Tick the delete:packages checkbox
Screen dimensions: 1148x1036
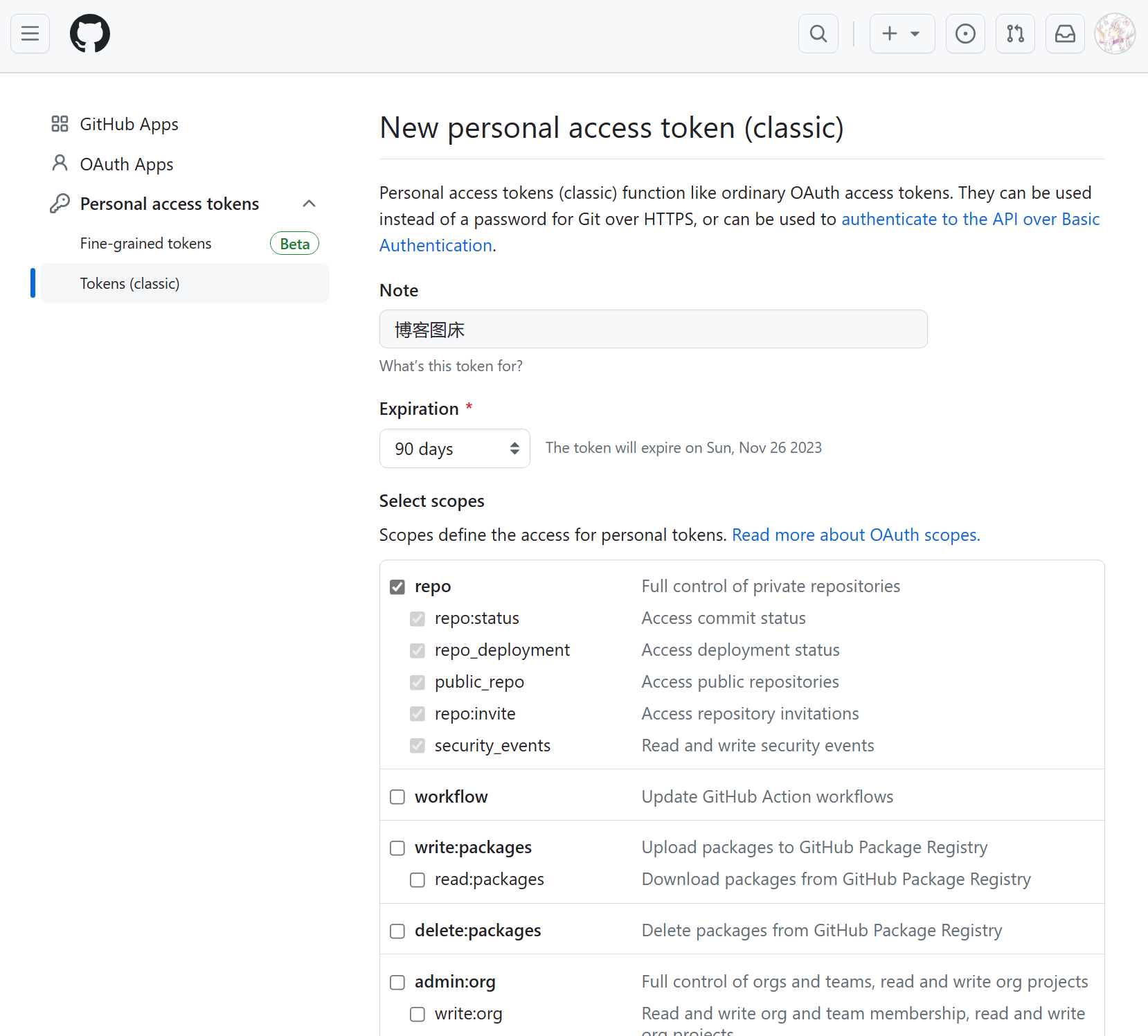coord(397,931)
